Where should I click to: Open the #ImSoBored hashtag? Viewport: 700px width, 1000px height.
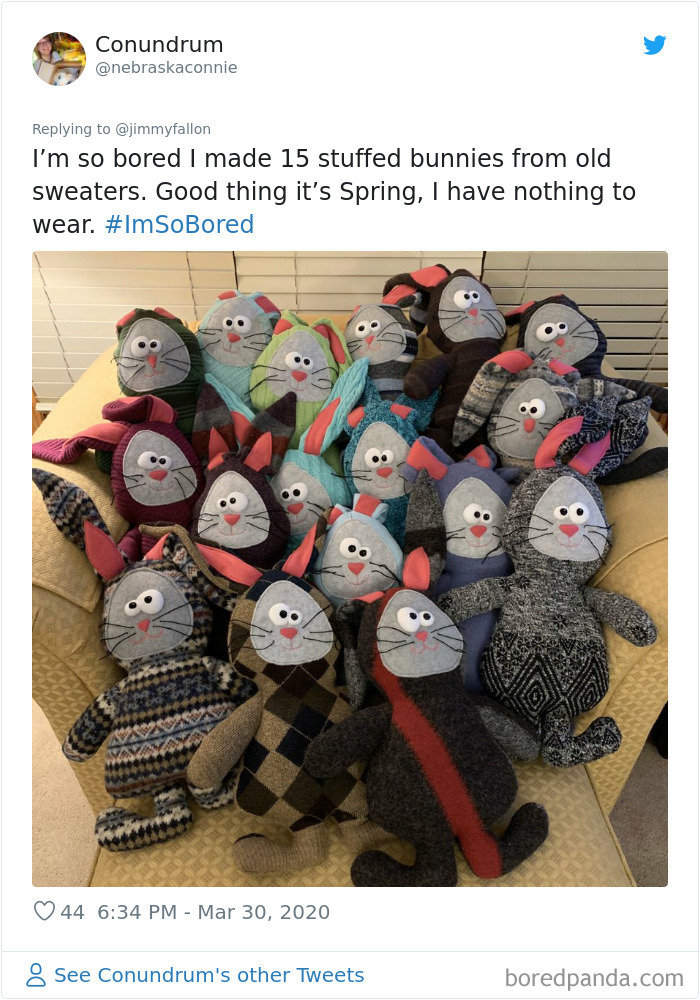pyautogui.click(x=179, y=224)
